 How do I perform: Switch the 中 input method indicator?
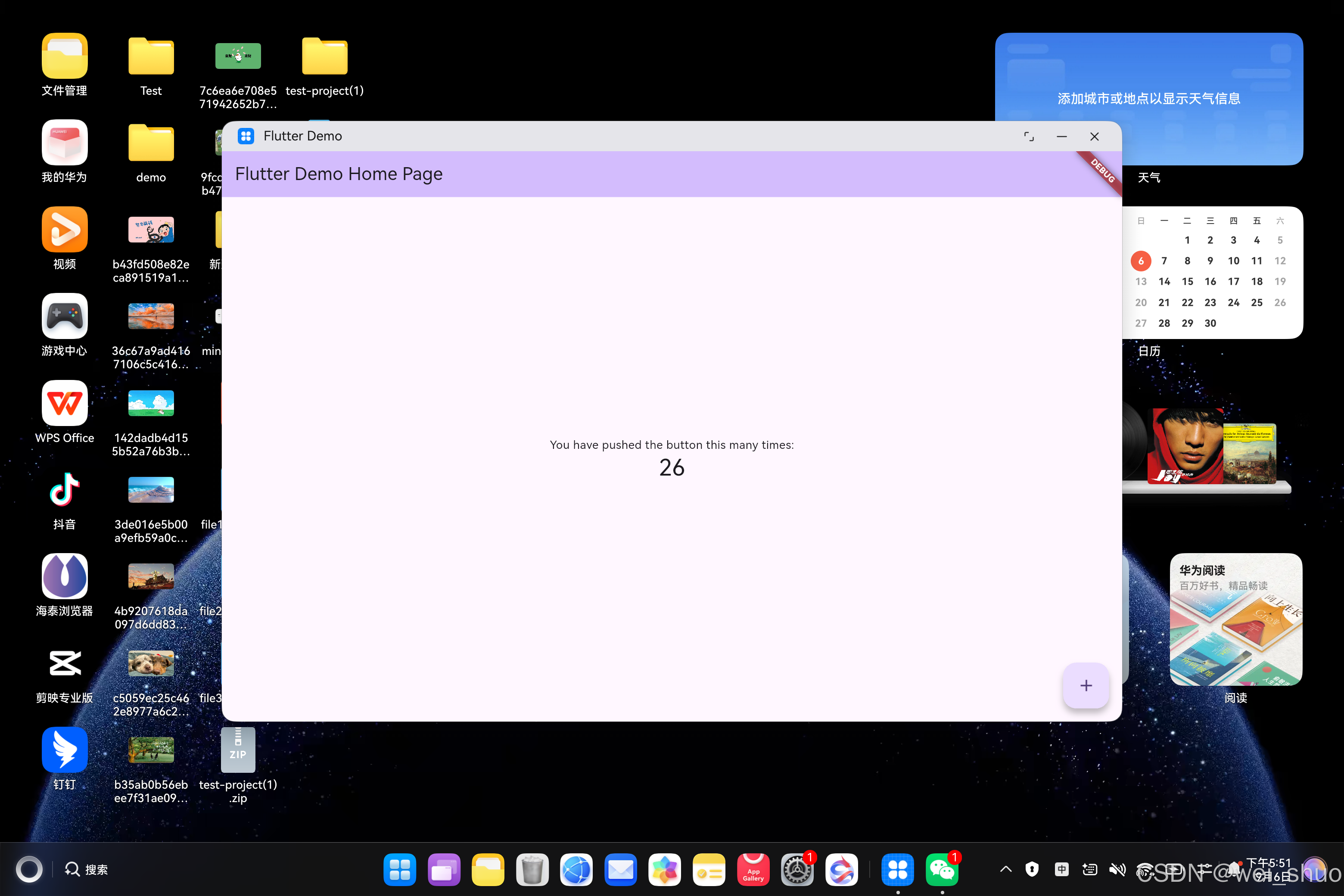coord(1062,869)
